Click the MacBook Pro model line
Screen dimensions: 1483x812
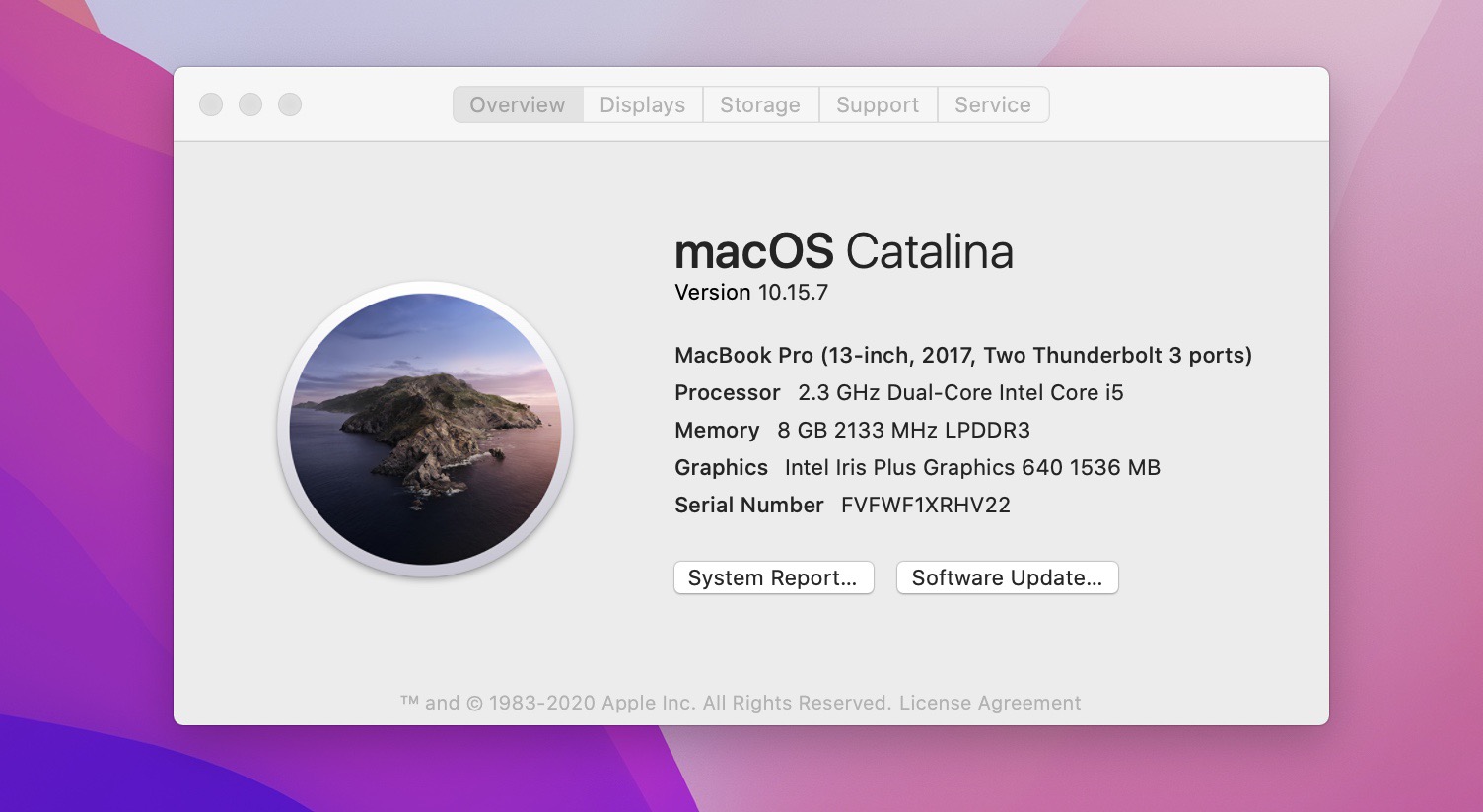[963, 355]
